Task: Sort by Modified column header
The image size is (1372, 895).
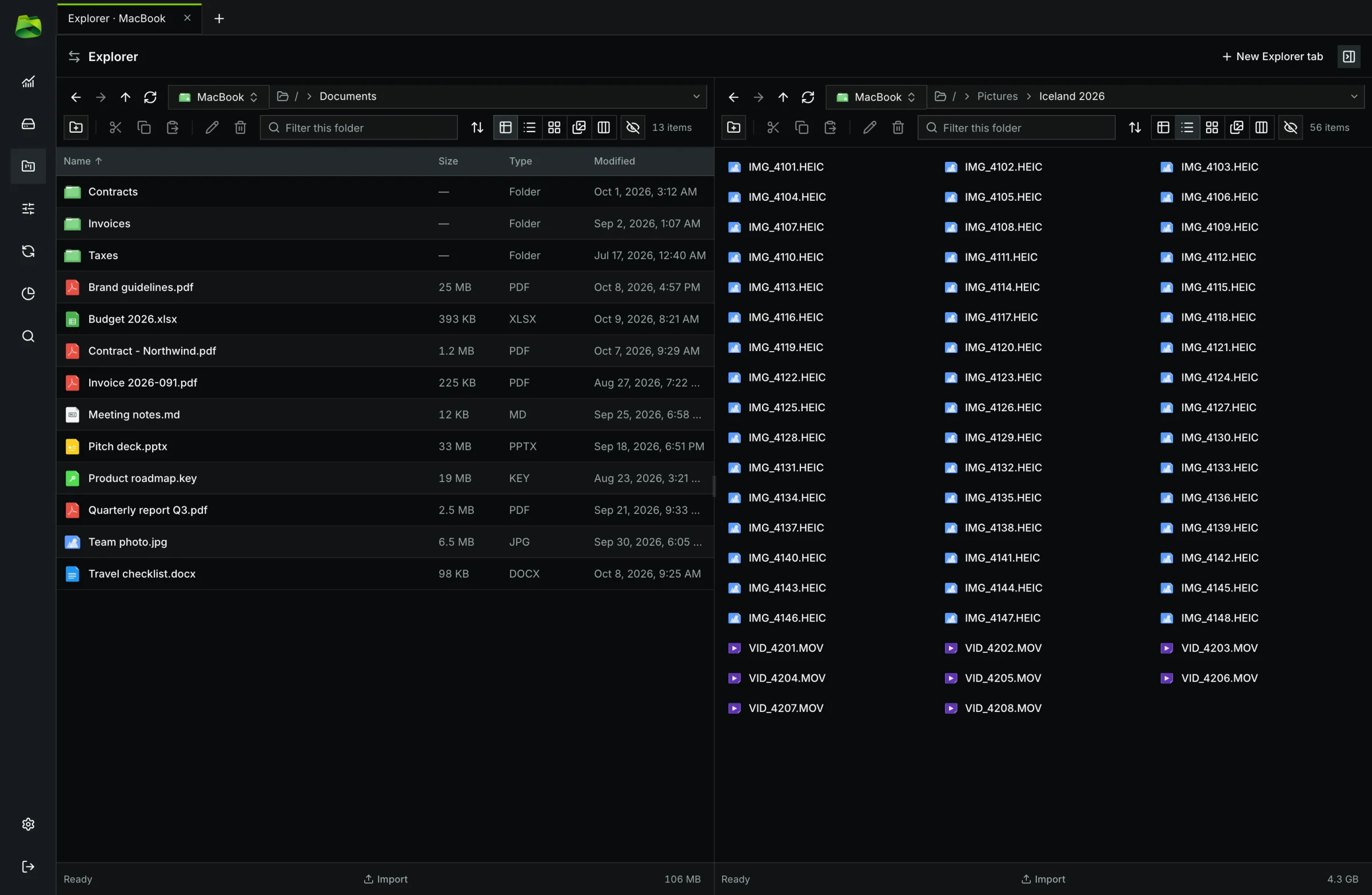Action: tap(614, 161)
